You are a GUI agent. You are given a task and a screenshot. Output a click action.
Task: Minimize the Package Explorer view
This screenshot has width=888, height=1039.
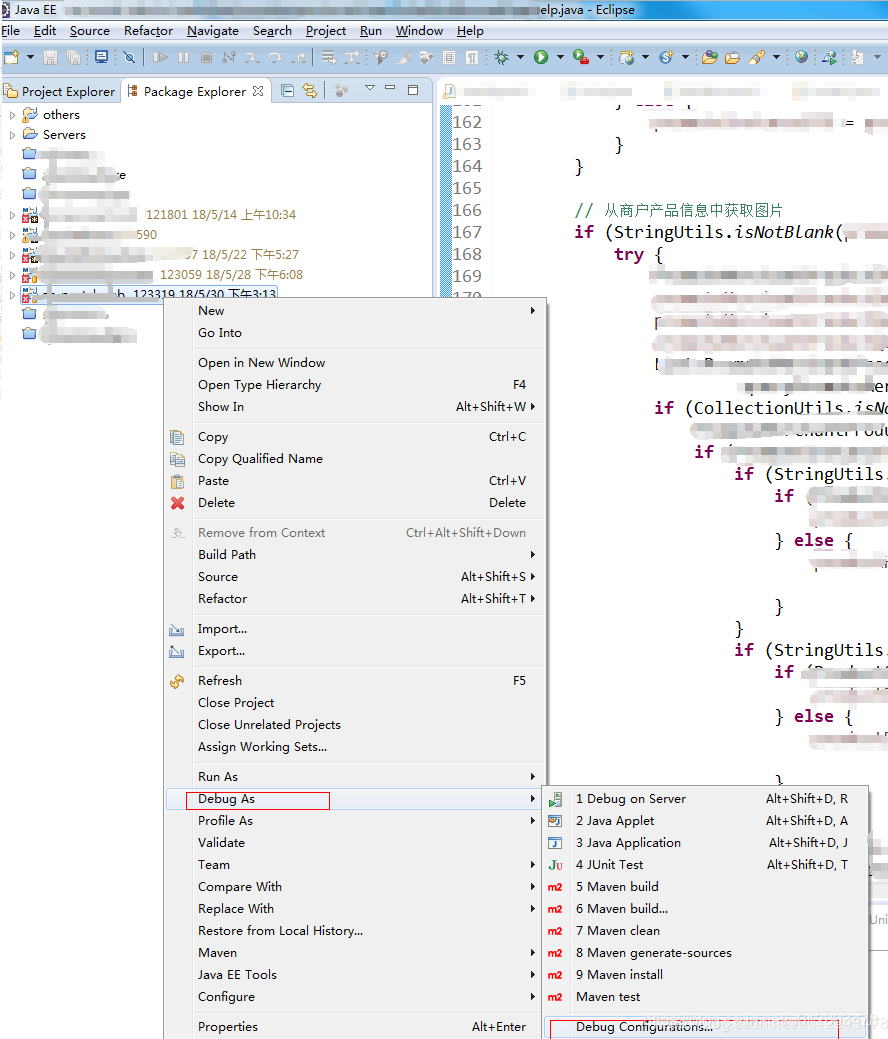point(390,88)
